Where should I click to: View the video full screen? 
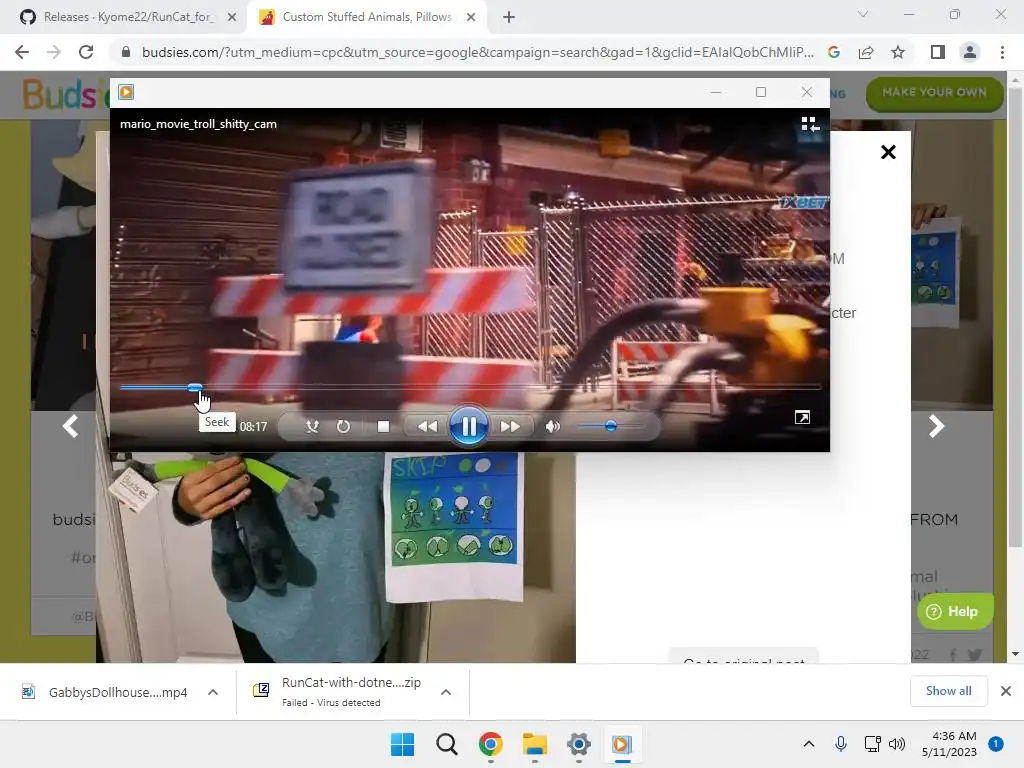(x=802, y=417)
